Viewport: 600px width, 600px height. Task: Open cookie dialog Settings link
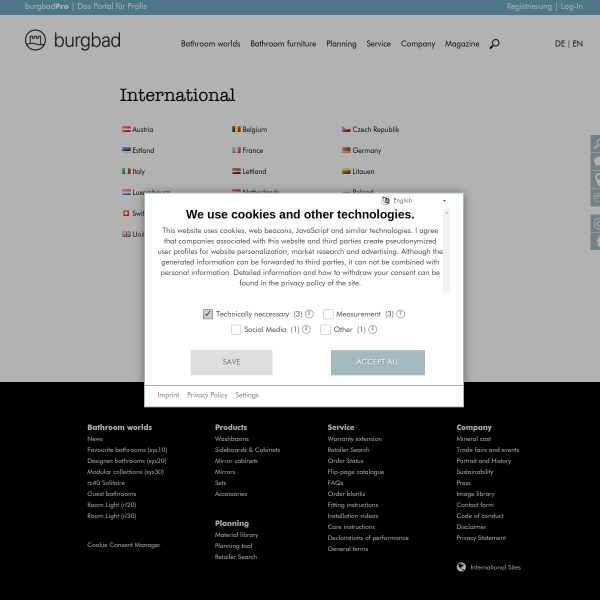click(x=247, y=395)
